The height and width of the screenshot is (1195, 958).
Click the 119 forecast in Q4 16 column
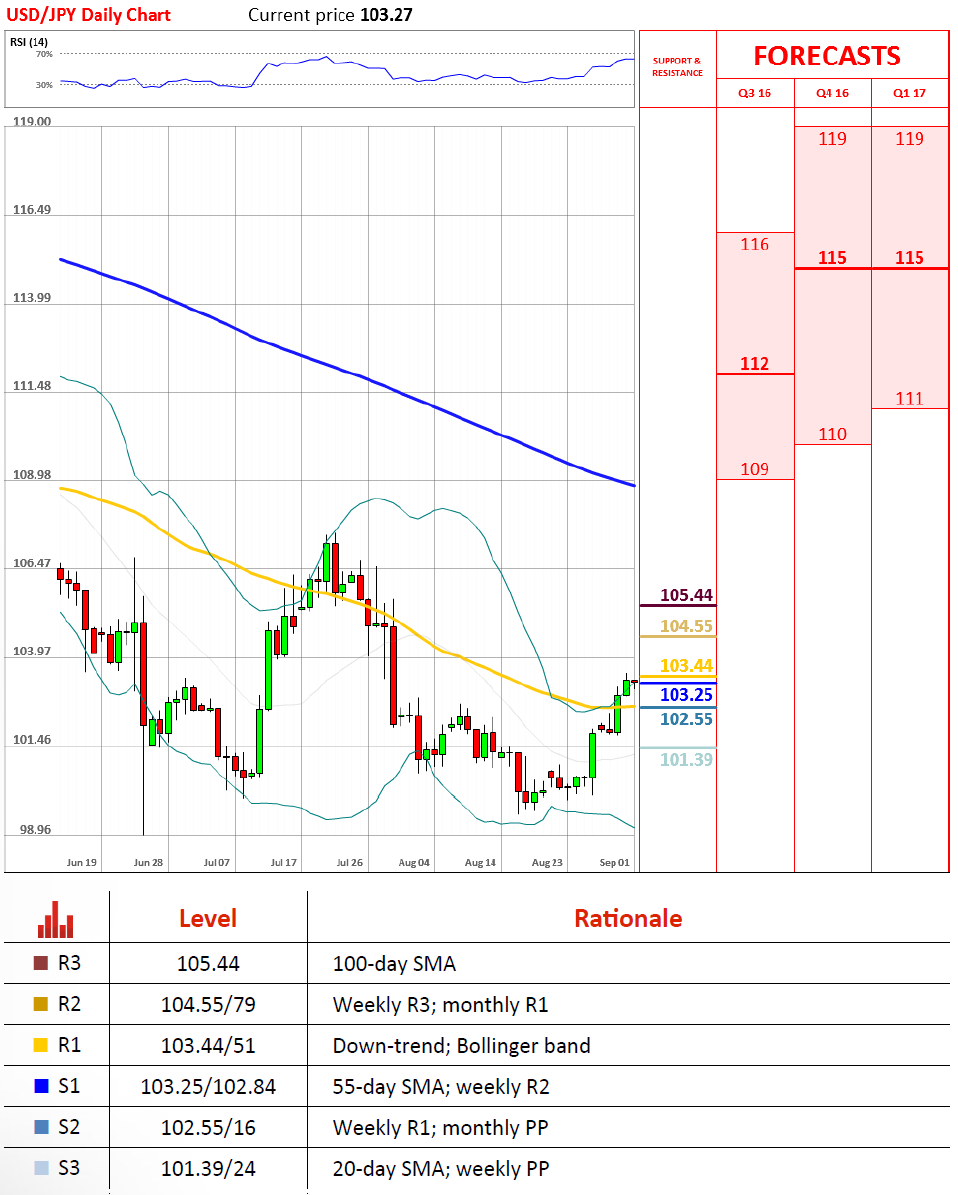[x=832, y=139]
